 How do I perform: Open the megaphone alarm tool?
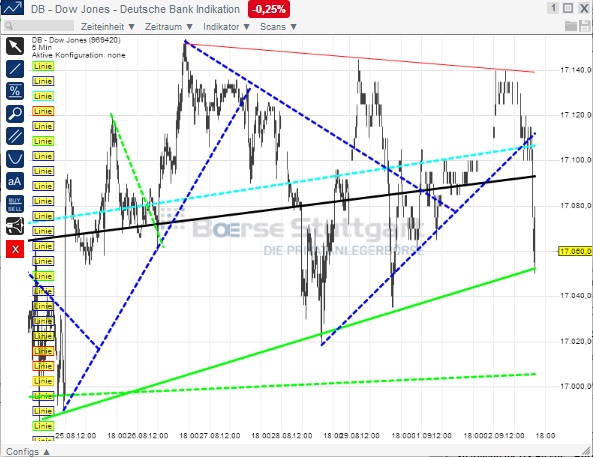click(x=15, y=227)
